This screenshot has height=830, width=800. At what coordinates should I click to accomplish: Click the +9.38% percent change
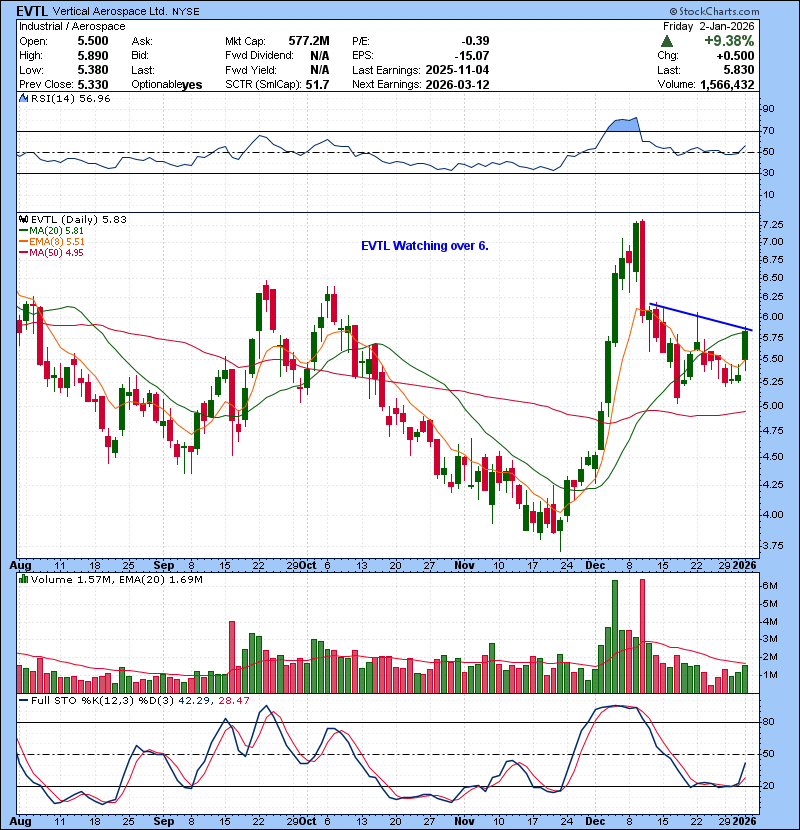pyautogui.click(x=729, y=41)
